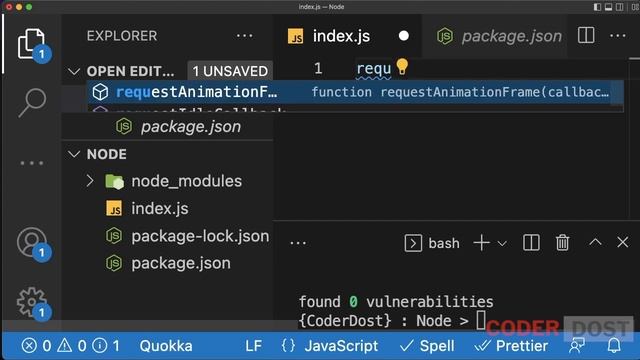Open Explorer views and more actions menu
Image resolution: width=640 pixels, height=360 pixels.
pos(244,36)
